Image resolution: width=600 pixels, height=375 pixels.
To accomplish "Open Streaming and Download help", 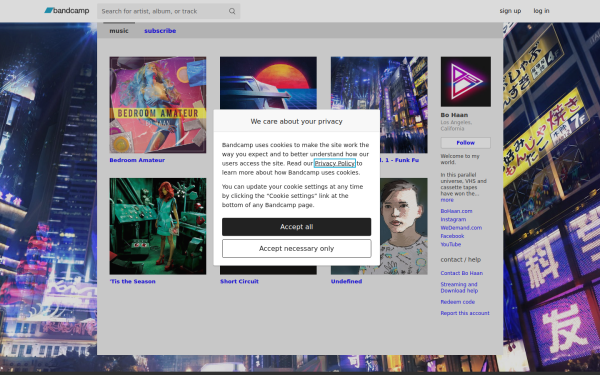I will tap(459, 287).
